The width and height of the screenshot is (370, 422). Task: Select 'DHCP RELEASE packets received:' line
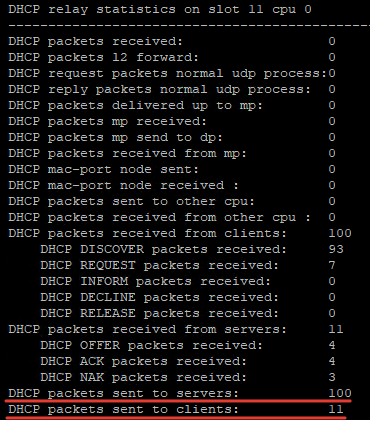[x=188, y=313]
